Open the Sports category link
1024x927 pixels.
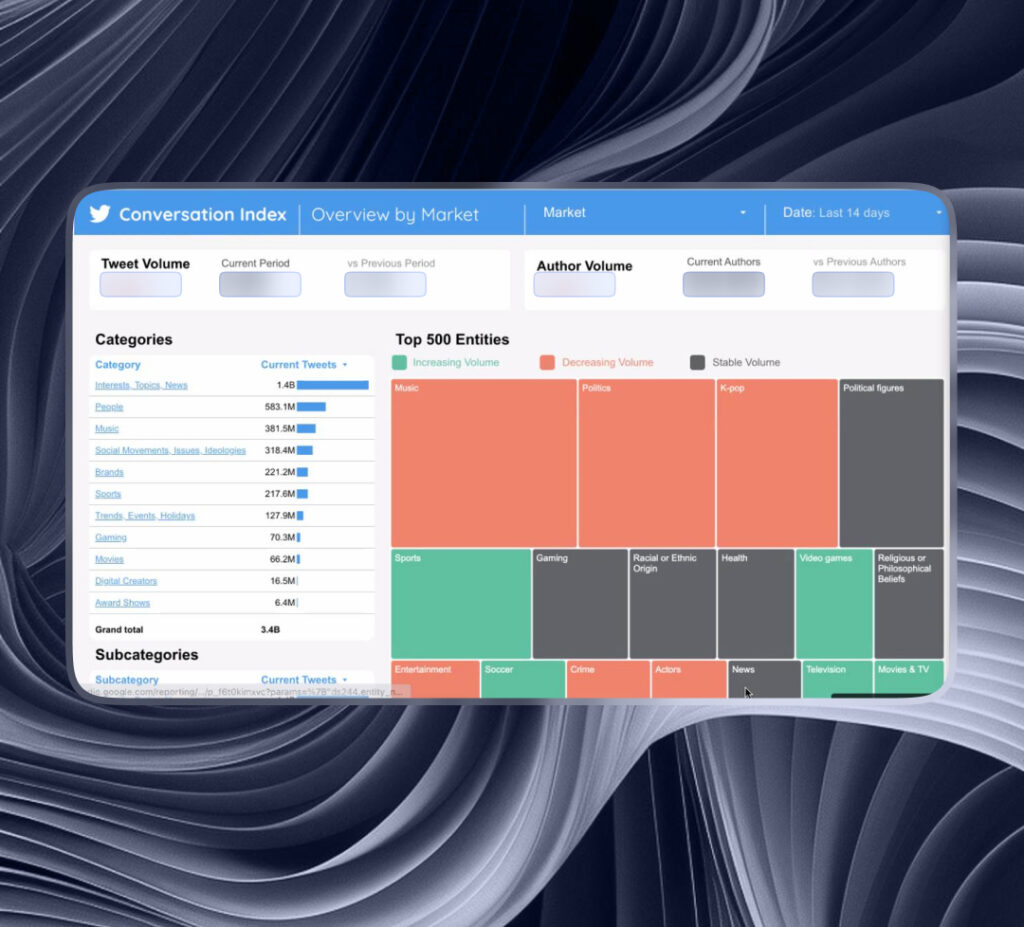pos(108,494)
